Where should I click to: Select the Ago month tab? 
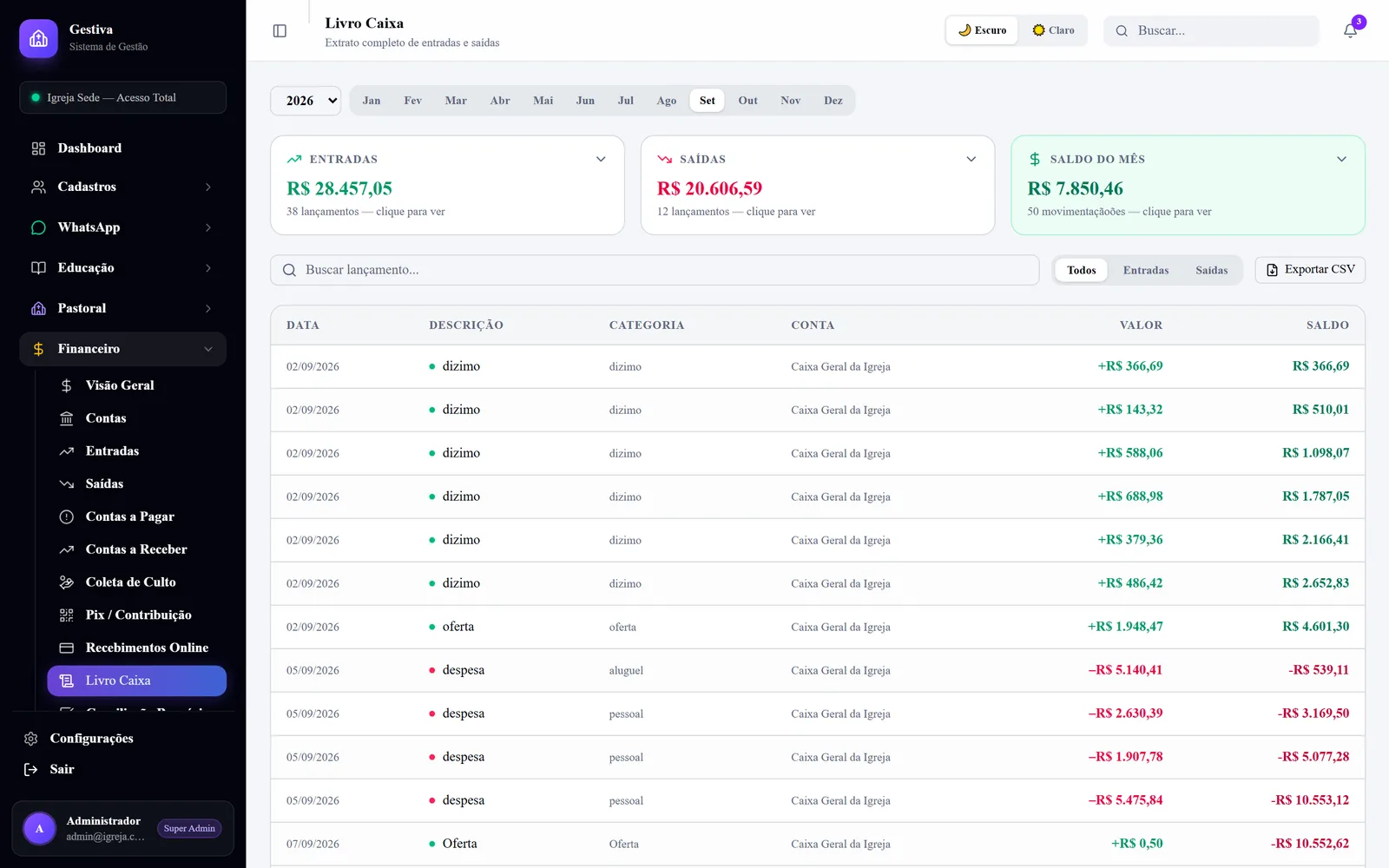667,101
